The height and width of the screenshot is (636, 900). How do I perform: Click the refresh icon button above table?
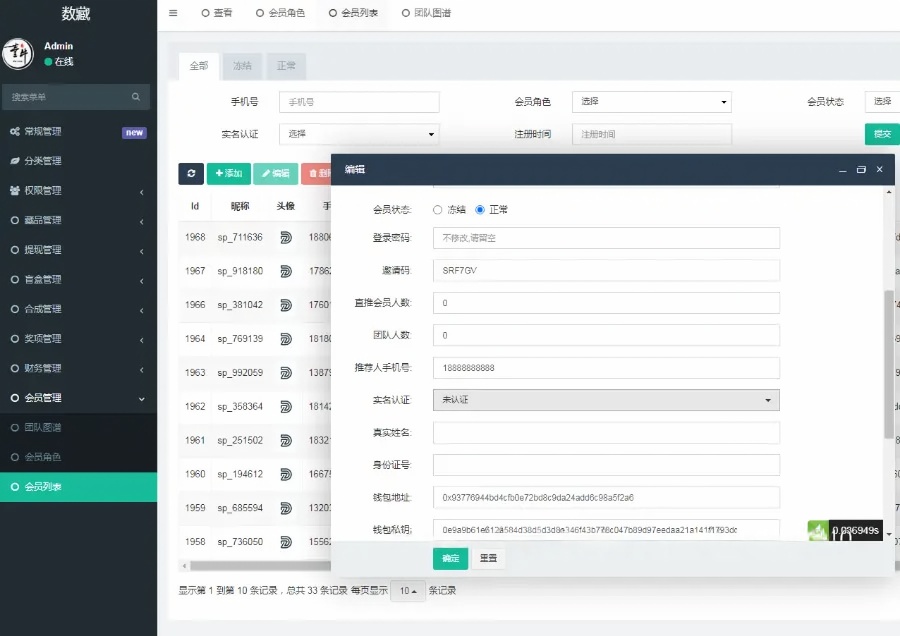(x=190, y=173)
